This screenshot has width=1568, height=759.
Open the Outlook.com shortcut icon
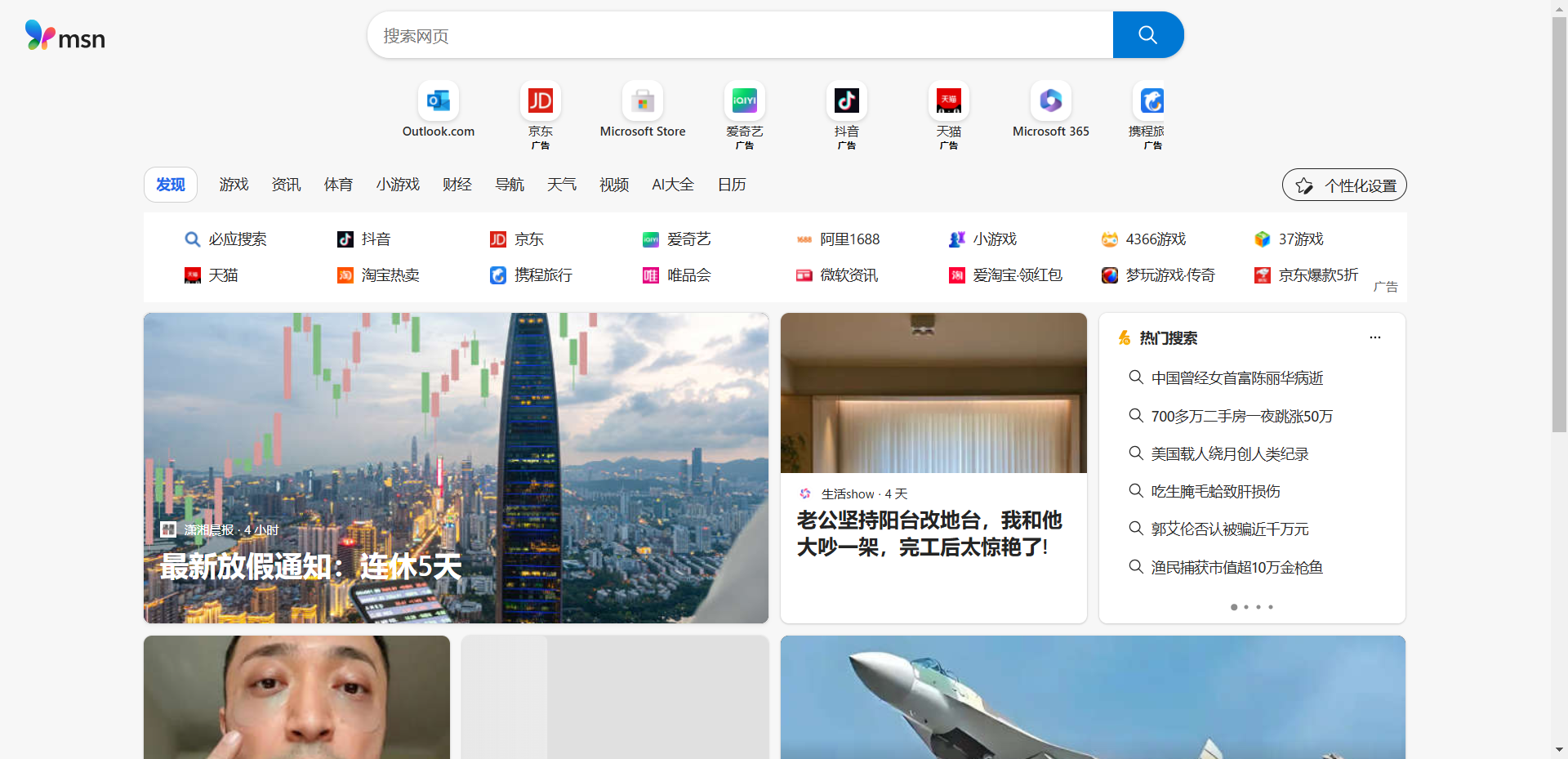click(x=439, y=100)
